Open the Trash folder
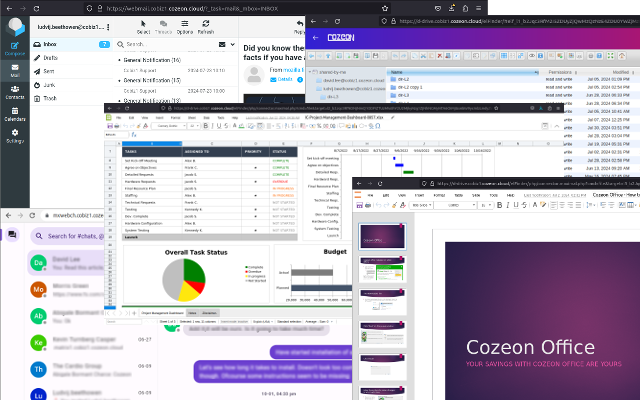The height and width of the screenshot is (400, 640). pyautogui.click(x=50, y=99)
